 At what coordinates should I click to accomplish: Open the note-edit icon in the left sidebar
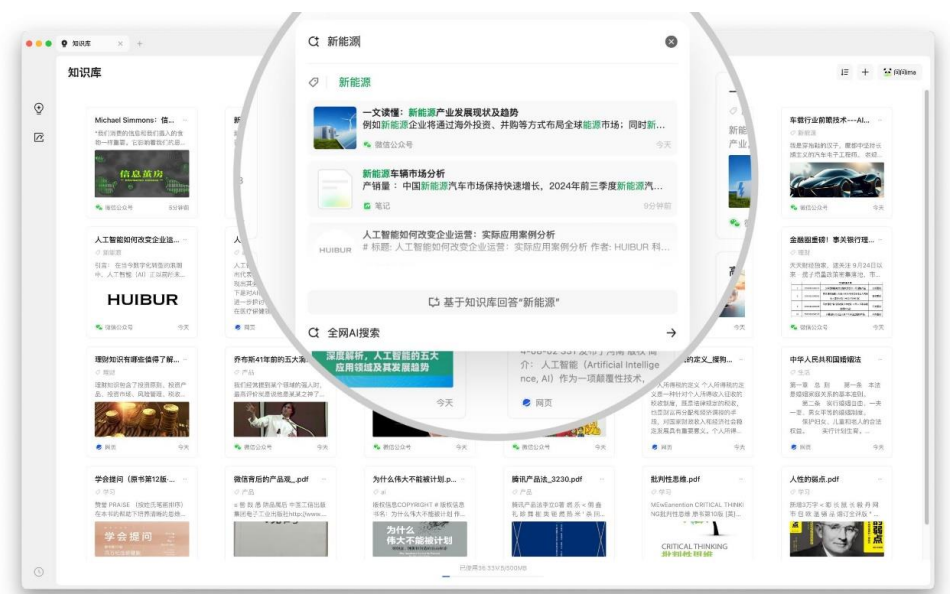point(39,138)
